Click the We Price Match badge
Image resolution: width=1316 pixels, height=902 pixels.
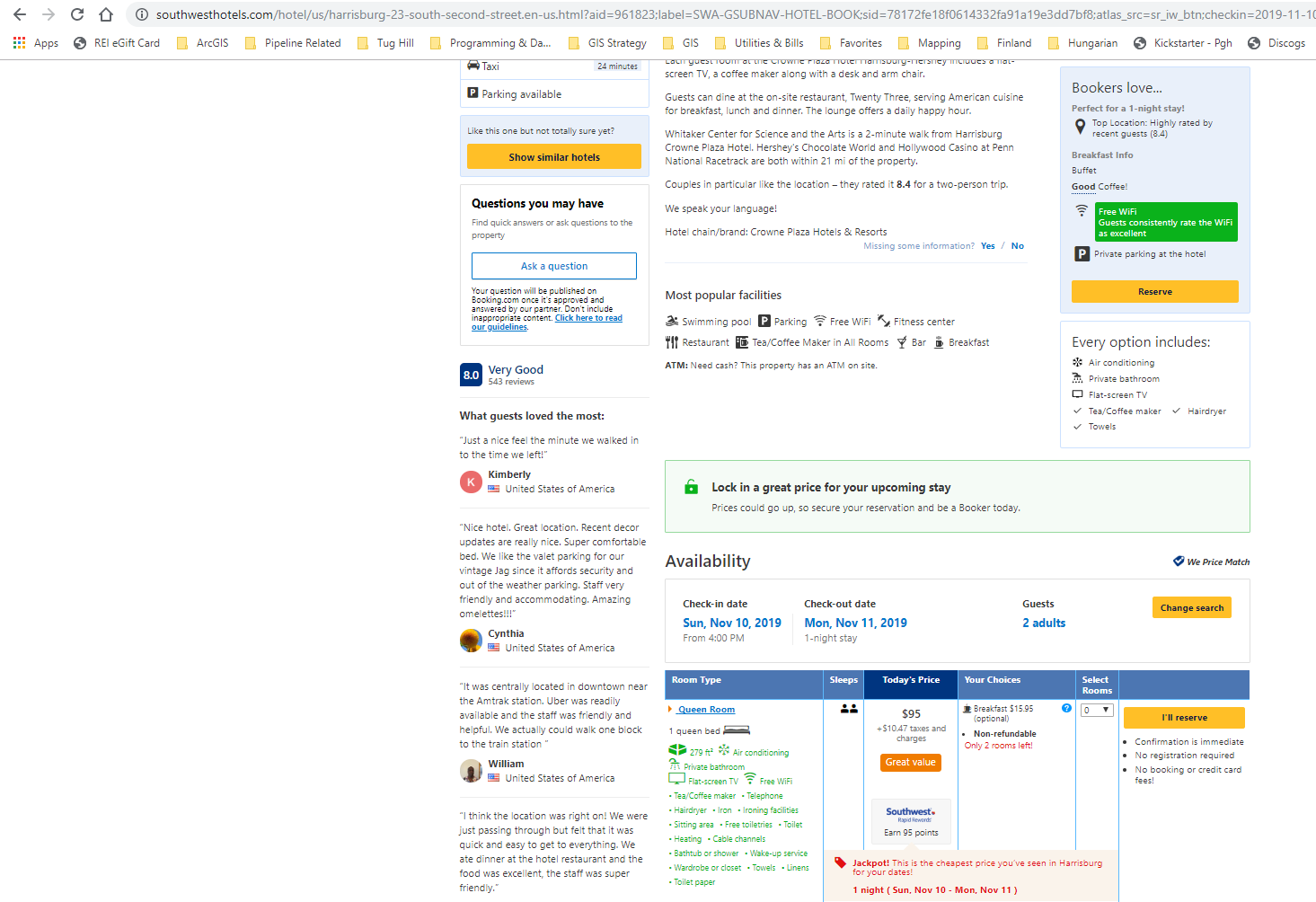click(1211, 562)
